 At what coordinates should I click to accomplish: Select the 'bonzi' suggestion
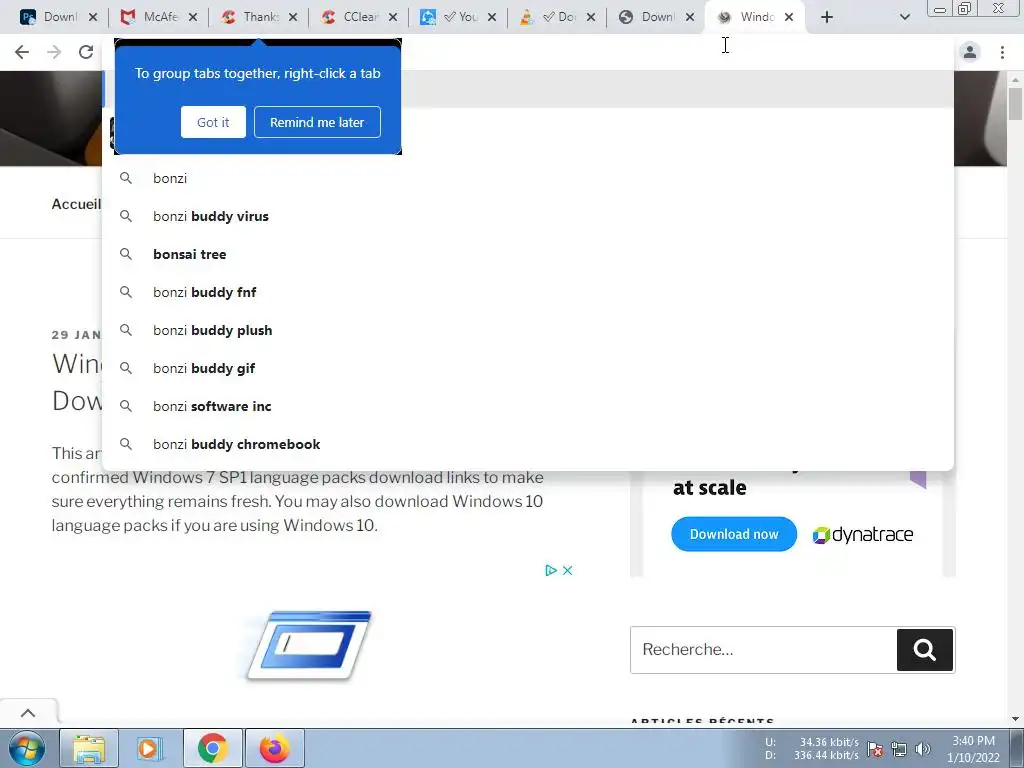(528, 178)
